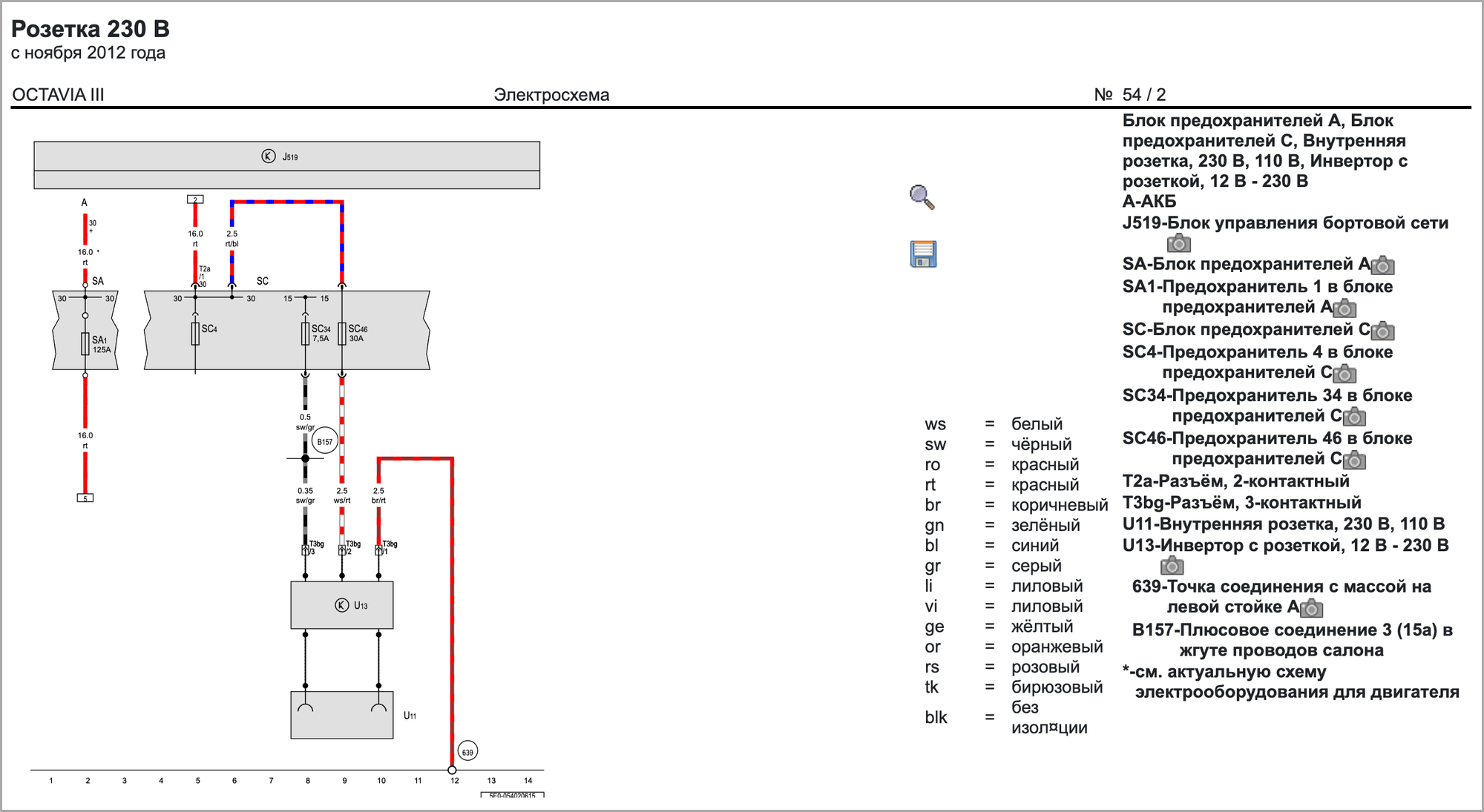This screenshot has height=812, width=1484.
Task: Click the magnifying glass zoom icon
Action: [x=922, y=197]
